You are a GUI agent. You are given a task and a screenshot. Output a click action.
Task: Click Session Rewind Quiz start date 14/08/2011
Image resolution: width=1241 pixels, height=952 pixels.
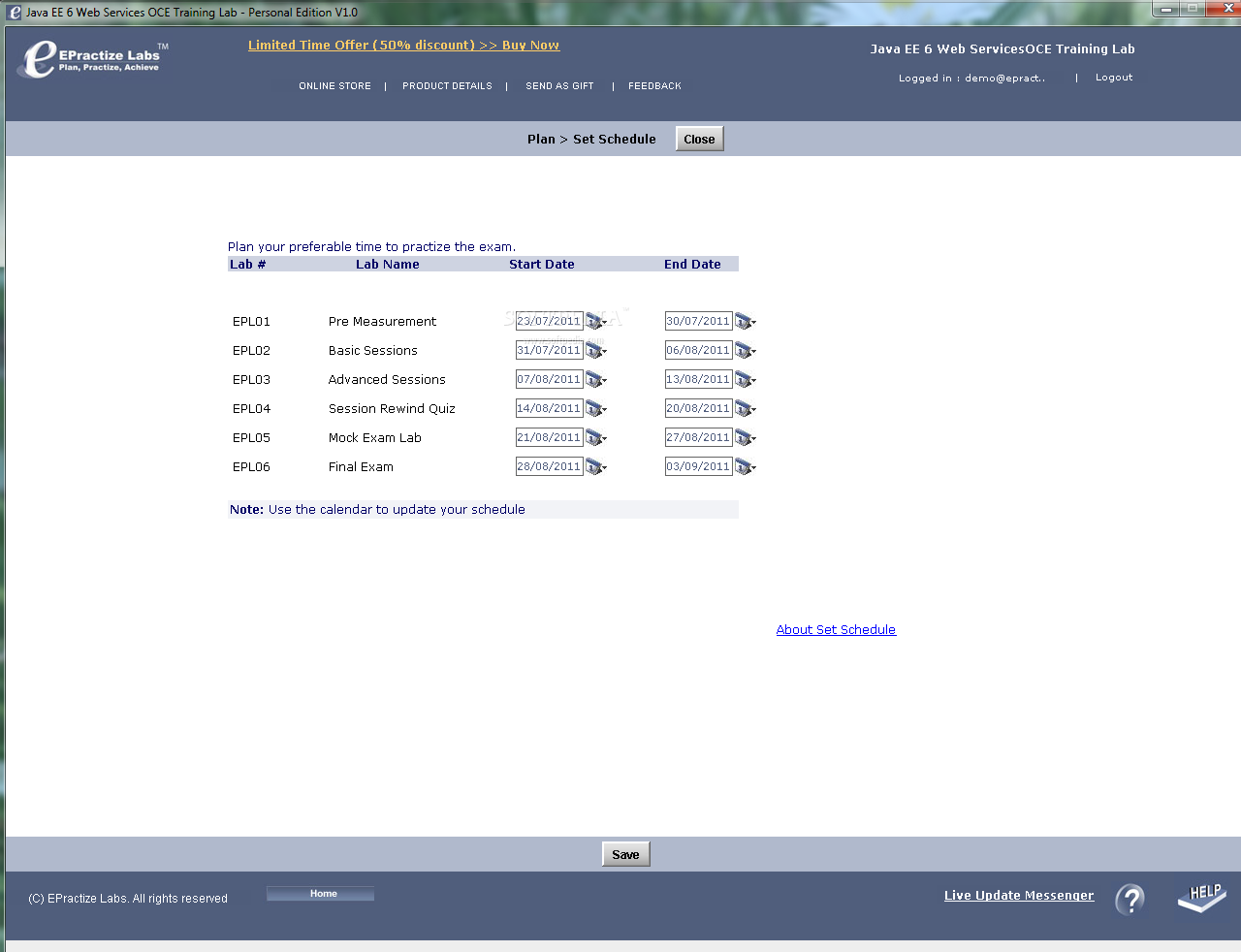[550, 408]
